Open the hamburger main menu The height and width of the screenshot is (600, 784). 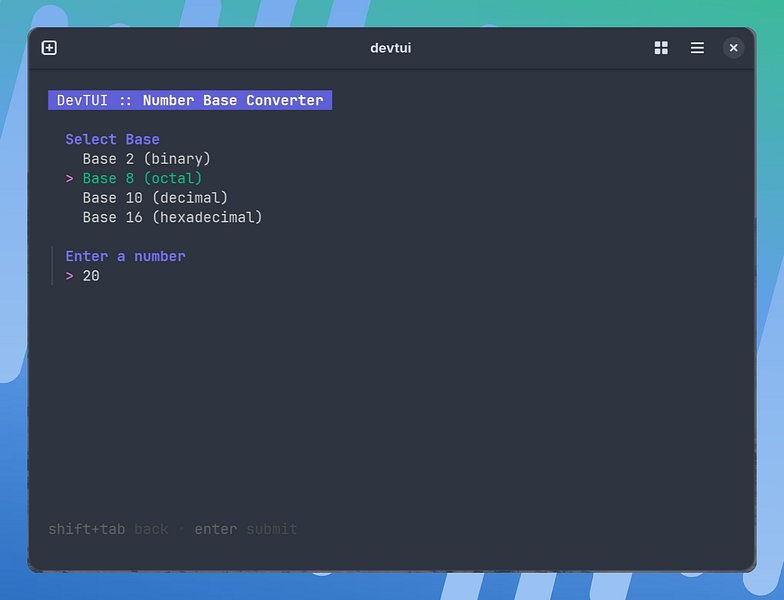pos(697,48)
